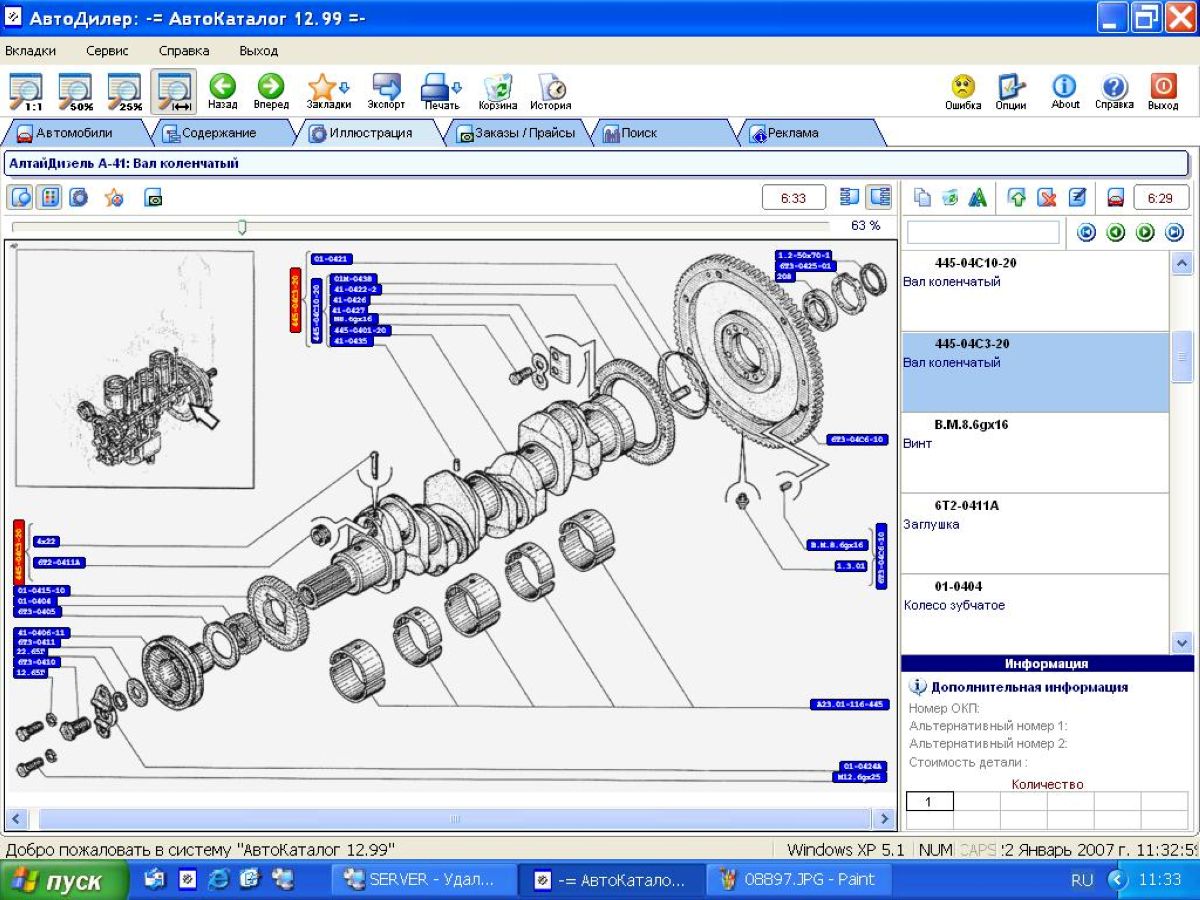This screenshot has height=900, width=1200.
Task: Click the Назад back arrow
Action: pyautogui.click(x=222, y=90)
